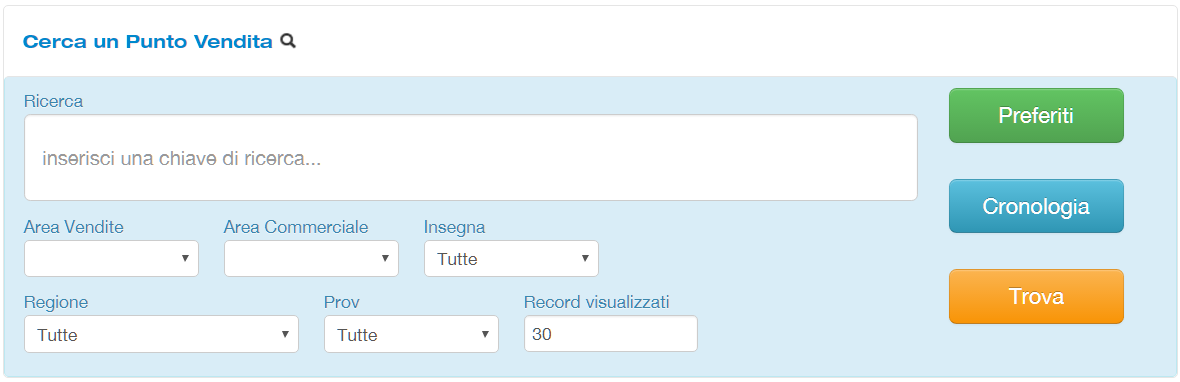Expand the Area Vendite dropdown
The image size is (1180, 382).
pyautogui.click(x=111, y=259)
